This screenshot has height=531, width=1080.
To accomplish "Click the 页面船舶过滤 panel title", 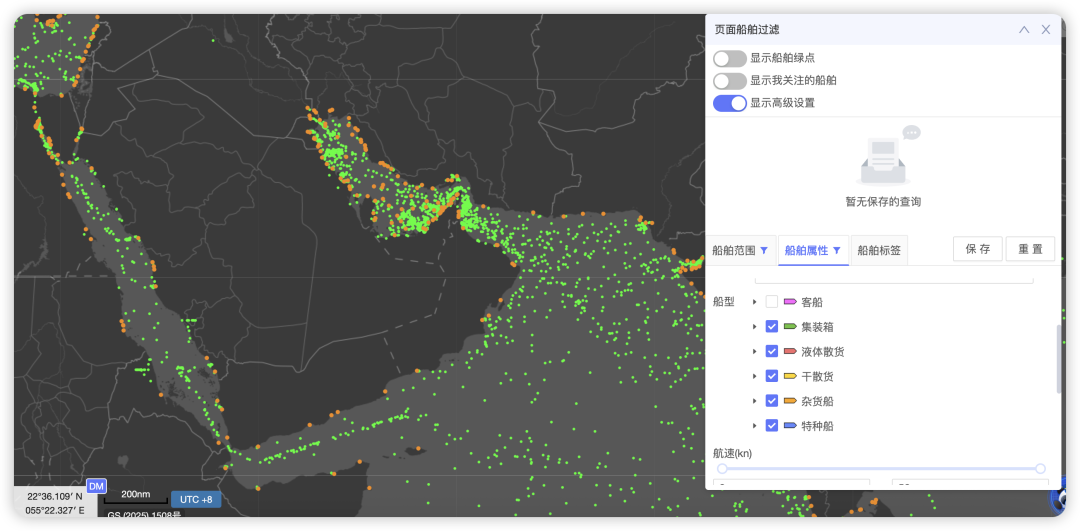I will tap(747, 30).
